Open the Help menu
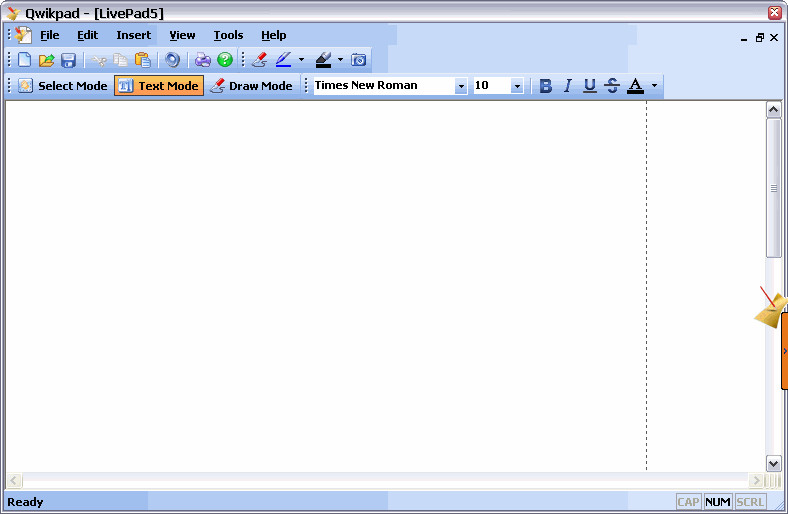This screenshot has width=788, height=514. pyautogui.click(x=273, y=35)
